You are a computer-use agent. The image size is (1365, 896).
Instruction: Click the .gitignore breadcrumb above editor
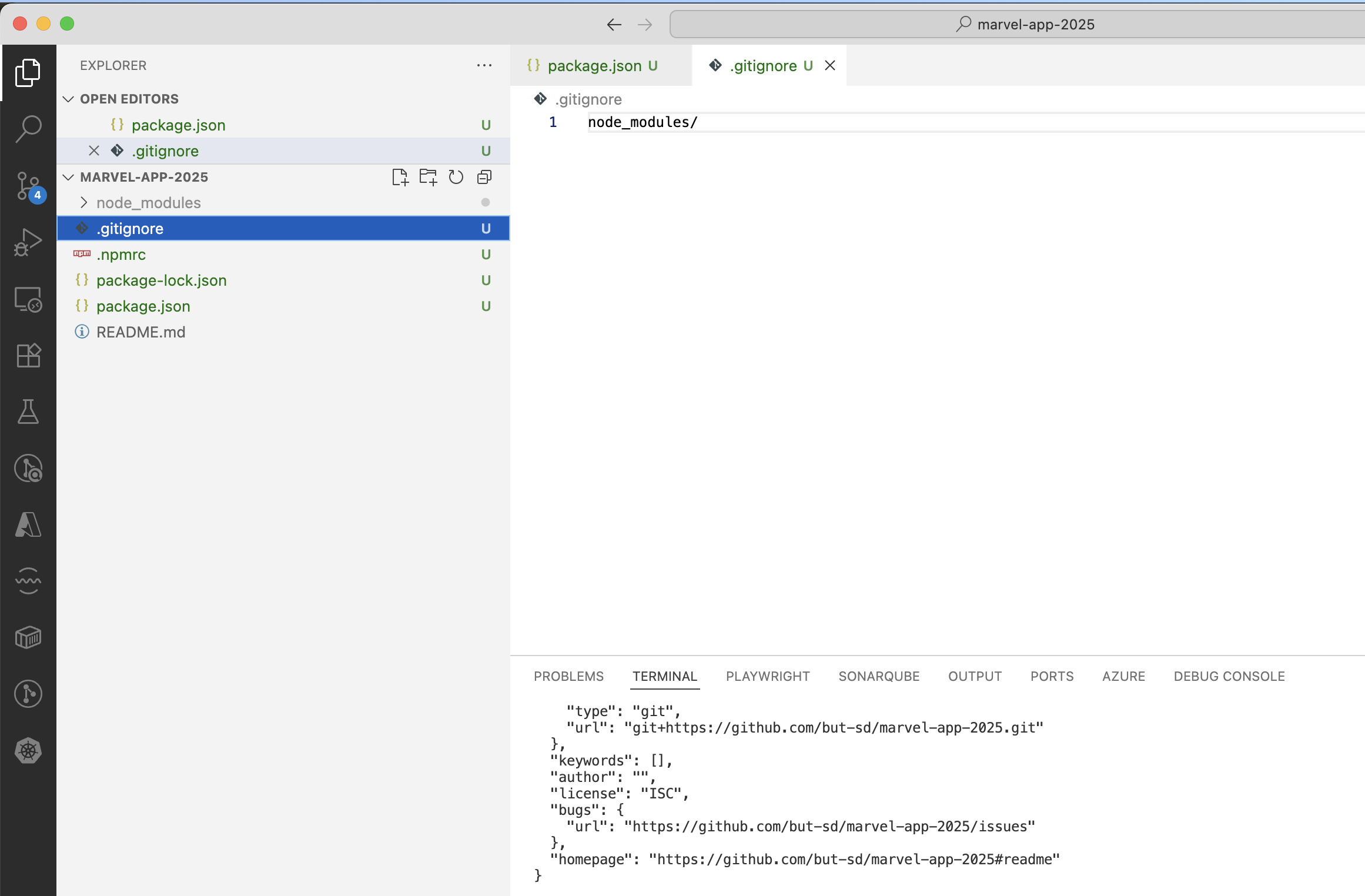click(588, 99)
